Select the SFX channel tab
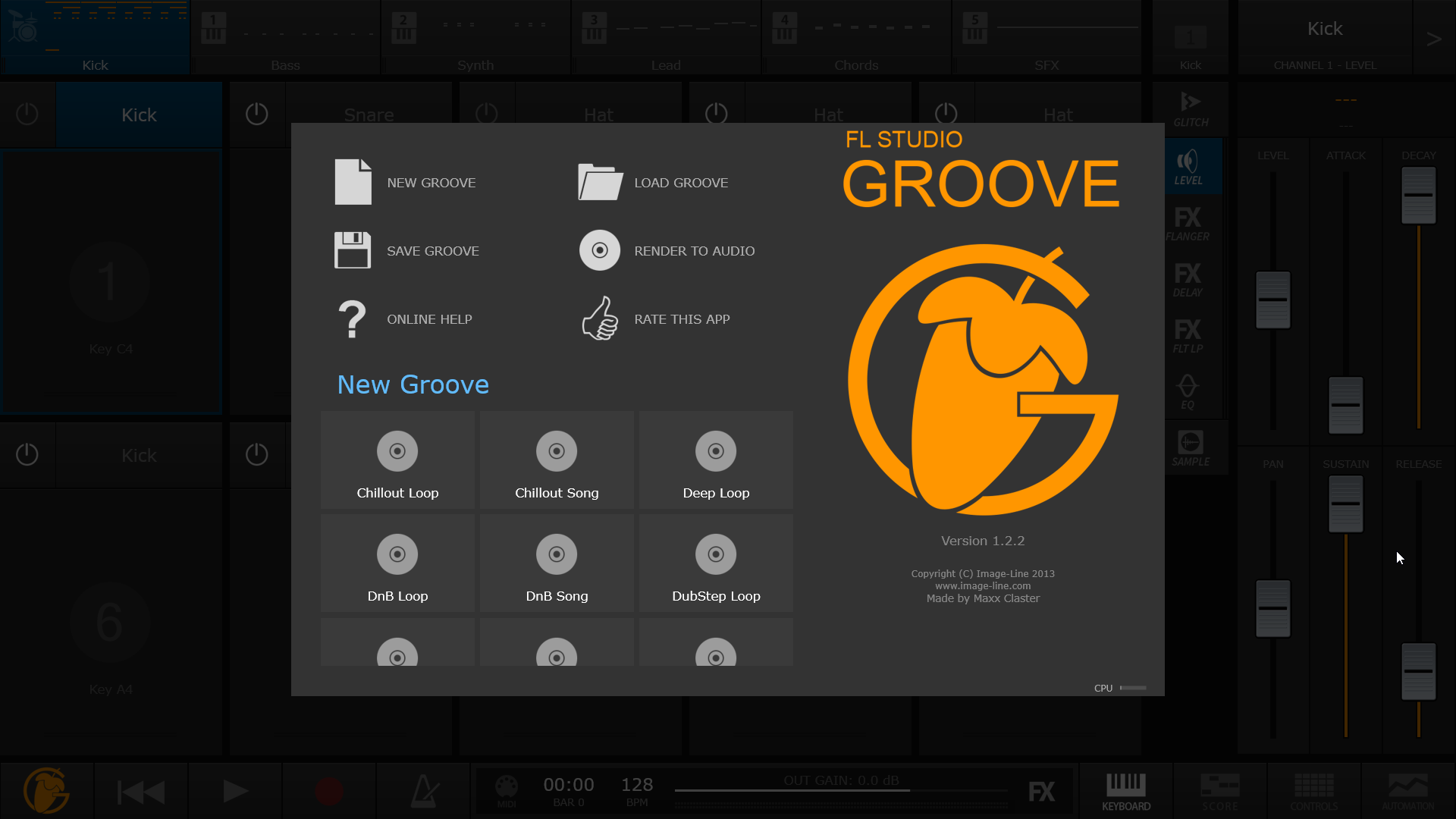 click(x=1047, y=37)
